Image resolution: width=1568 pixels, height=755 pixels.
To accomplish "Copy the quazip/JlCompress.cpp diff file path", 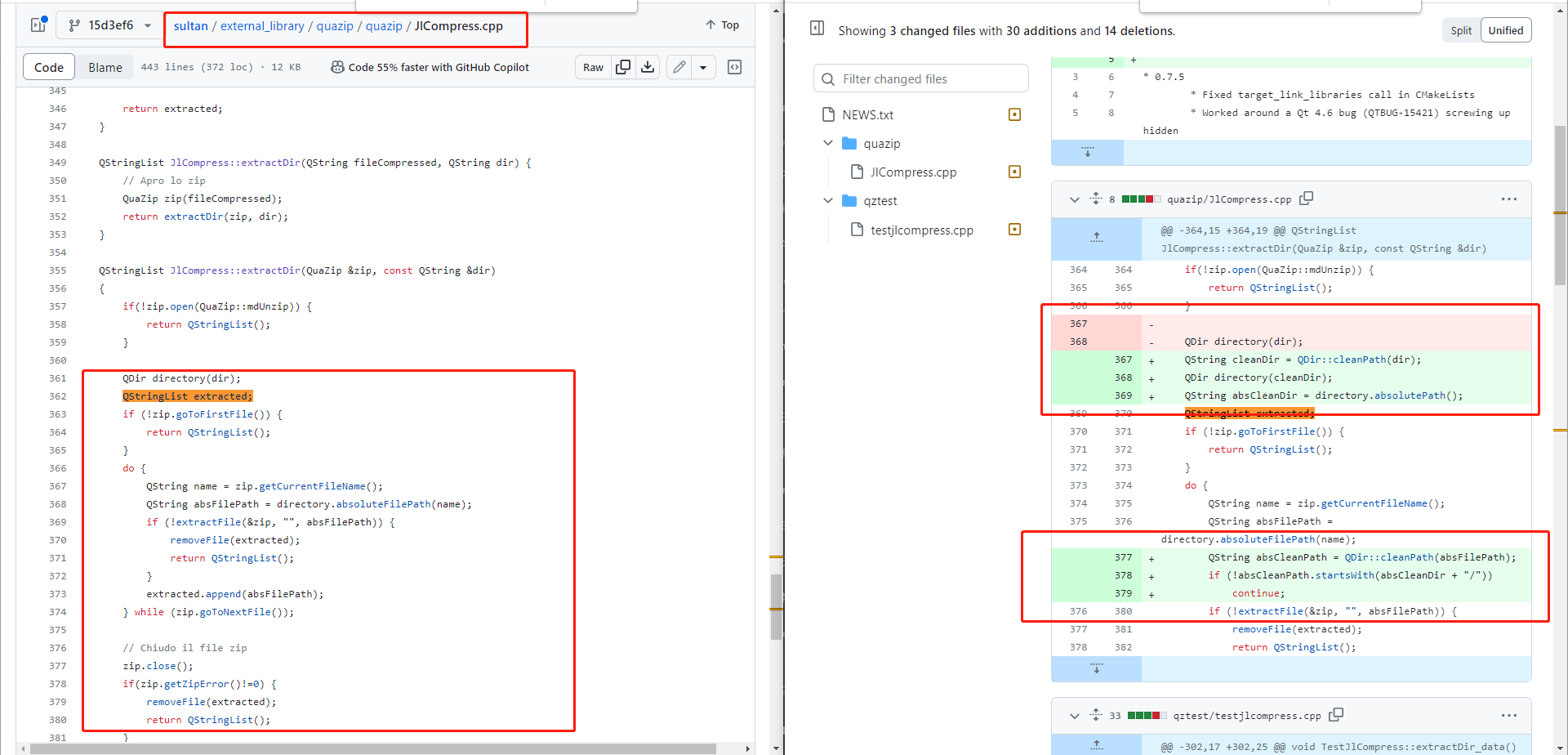I will click(x=1306, y=199).
